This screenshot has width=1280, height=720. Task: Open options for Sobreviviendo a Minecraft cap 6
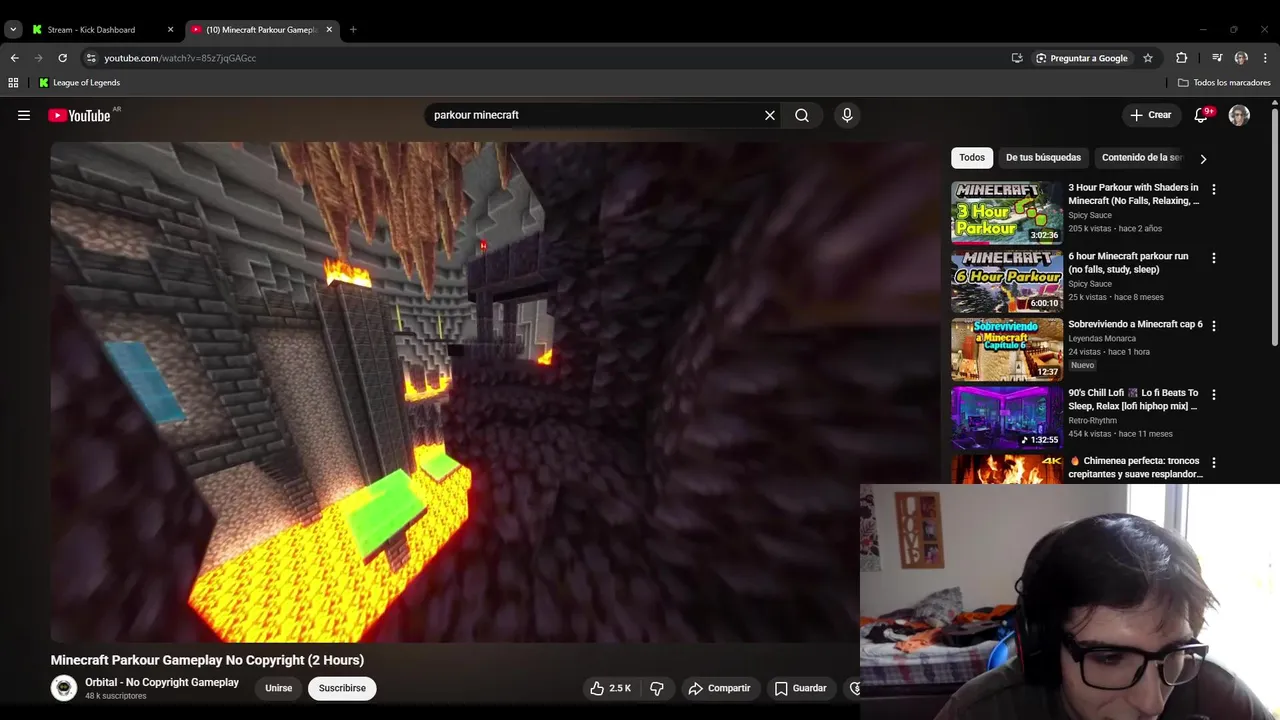[1214, 326]
